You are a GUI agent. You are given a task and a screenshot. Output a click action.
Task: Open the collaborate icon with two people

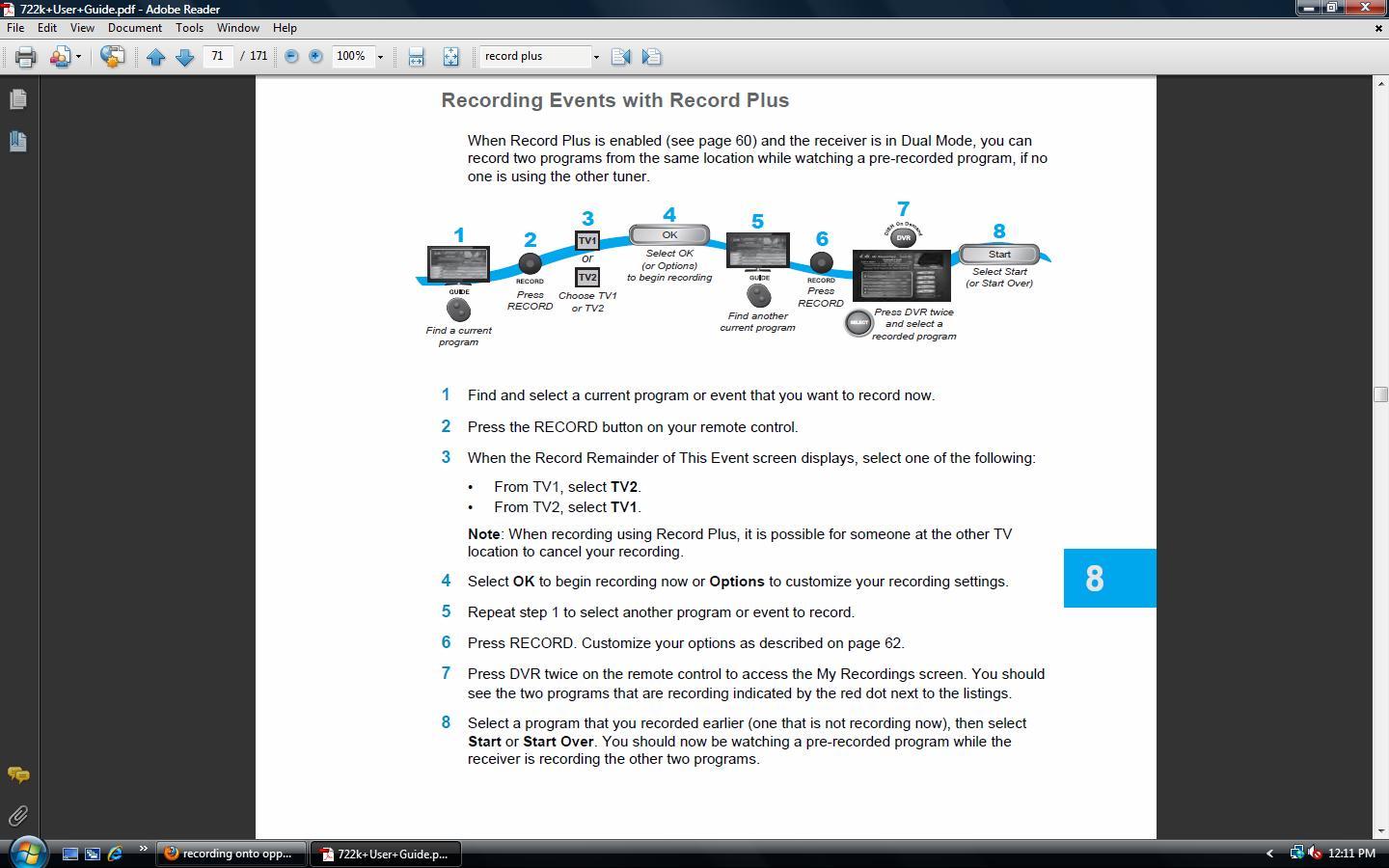[x=60, y=57]
